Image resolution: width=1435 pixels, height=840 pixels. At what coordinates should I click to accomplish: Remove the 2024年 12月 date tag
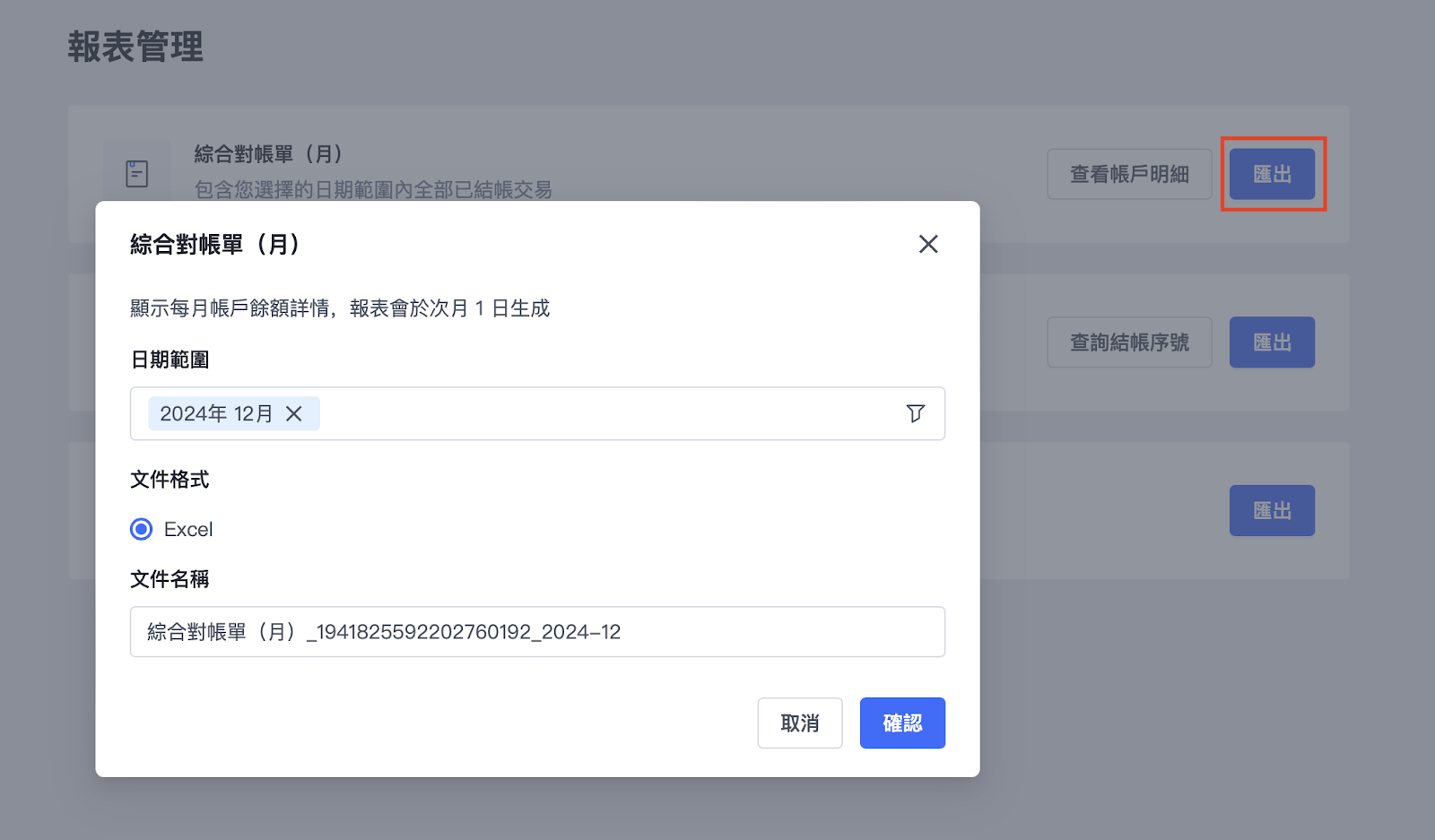pos(293,413)
